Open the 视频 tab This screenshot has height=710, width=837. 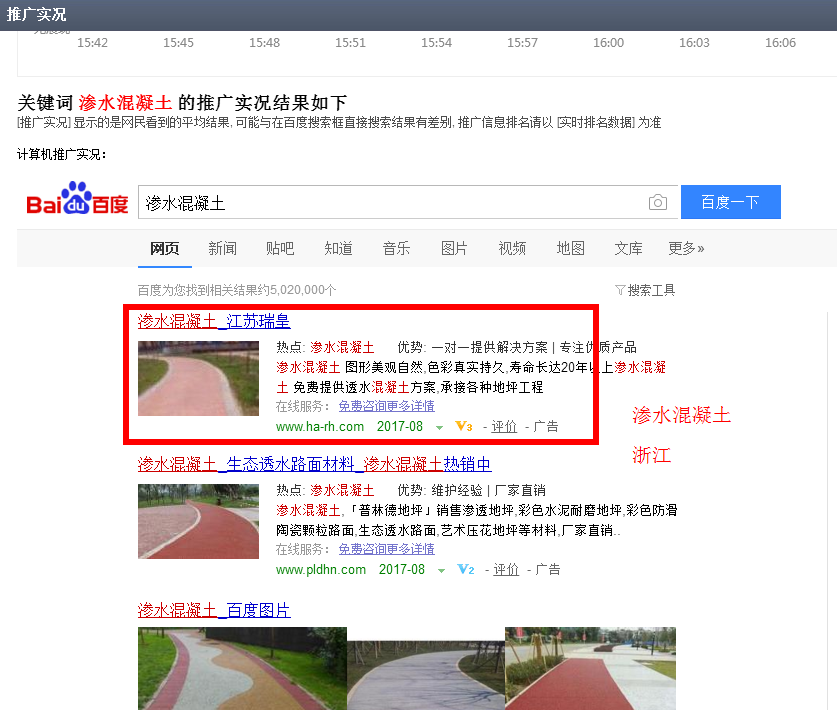(512, 248)
